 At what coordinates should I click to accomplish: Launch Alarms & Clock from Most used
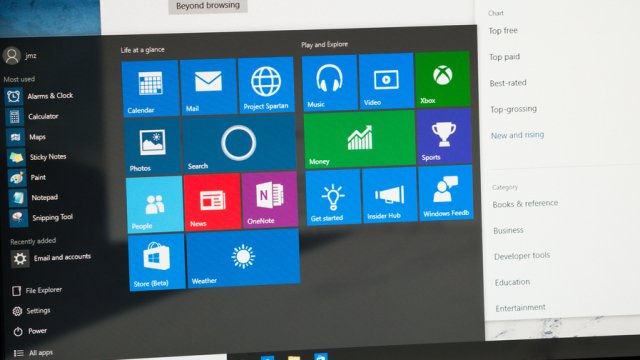40,96
